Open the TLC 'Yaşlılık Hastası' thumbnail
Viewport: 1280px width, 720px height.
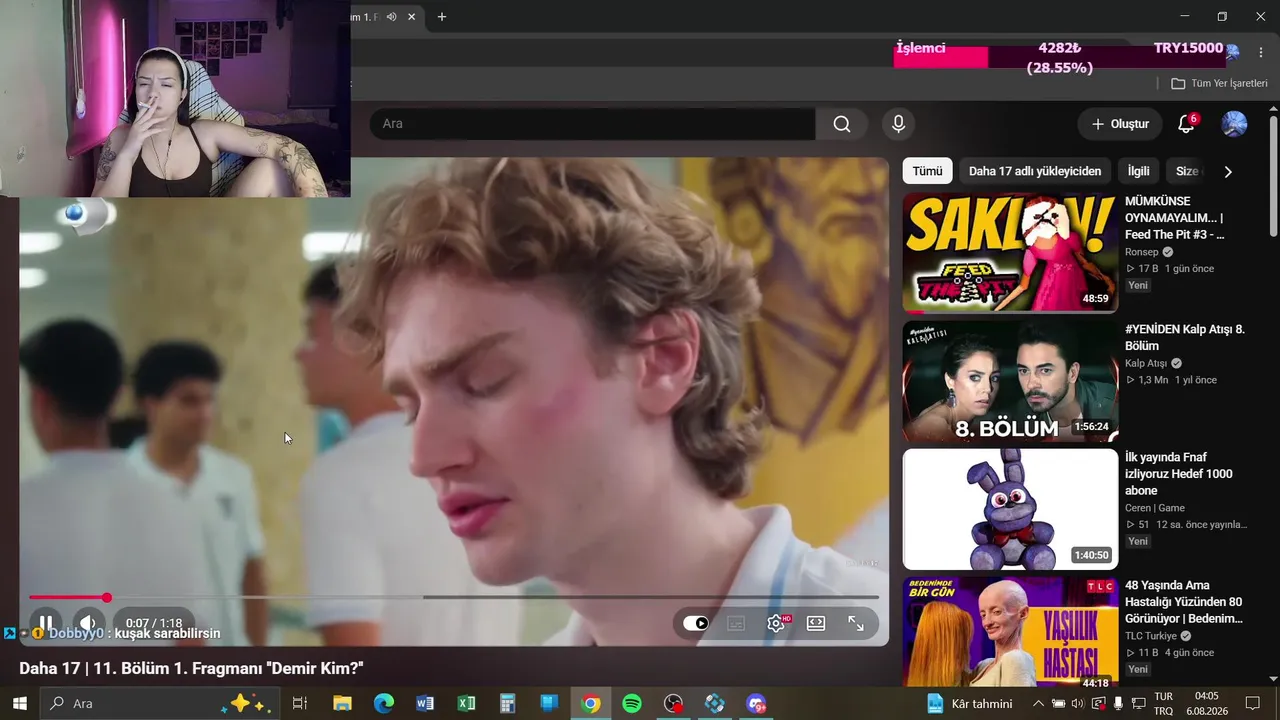[1010, 632]
